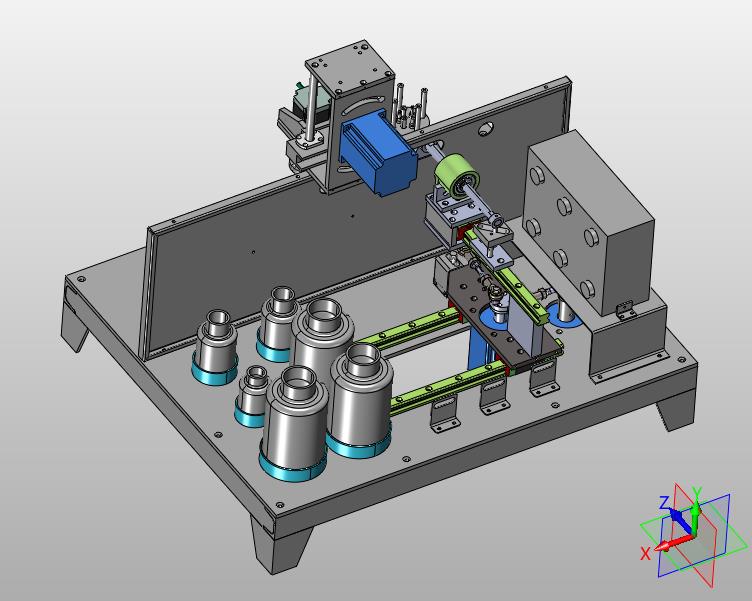752x601 pixels.
Task: Select the blue Z label of the triad
Action: click(x=664, y=503)
